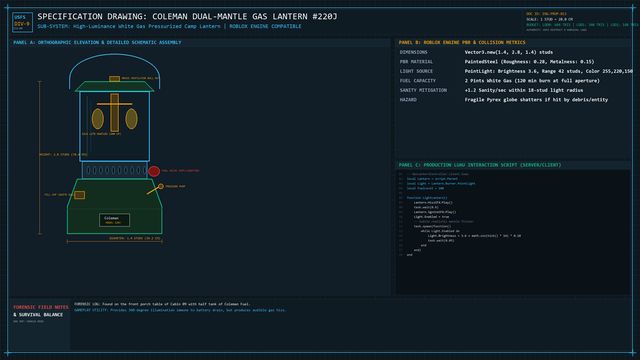Click the 2 Pints White Gas value
Viewport: 640px width, 360px height.
(x=532, y=81)
